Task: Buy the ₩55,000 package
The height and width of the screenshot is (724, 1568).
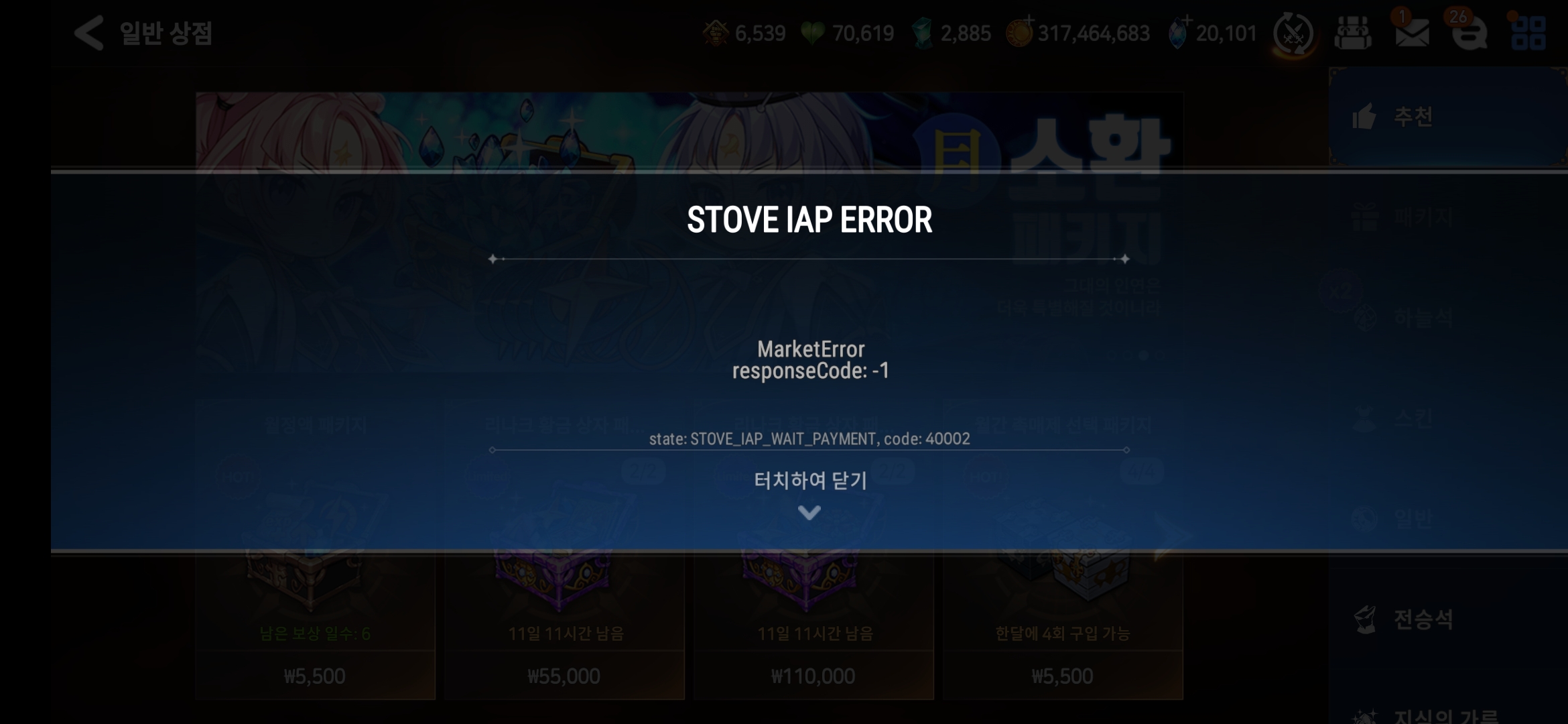Action: pyautogui.click(x=564, y=676)
